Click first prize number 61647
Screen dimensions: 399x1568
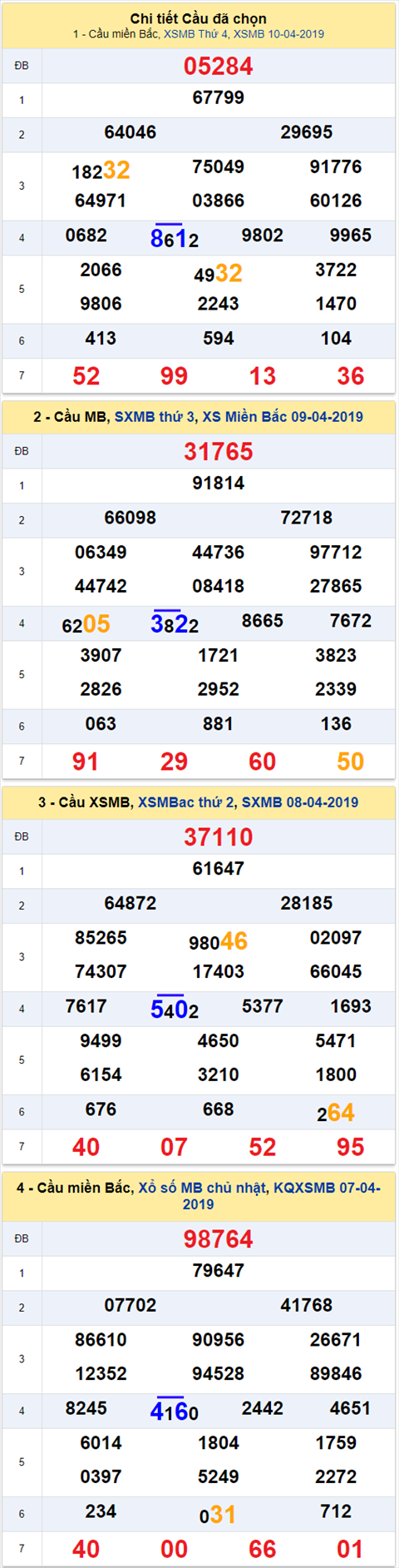pyautogui.click(x=219, y=869)
